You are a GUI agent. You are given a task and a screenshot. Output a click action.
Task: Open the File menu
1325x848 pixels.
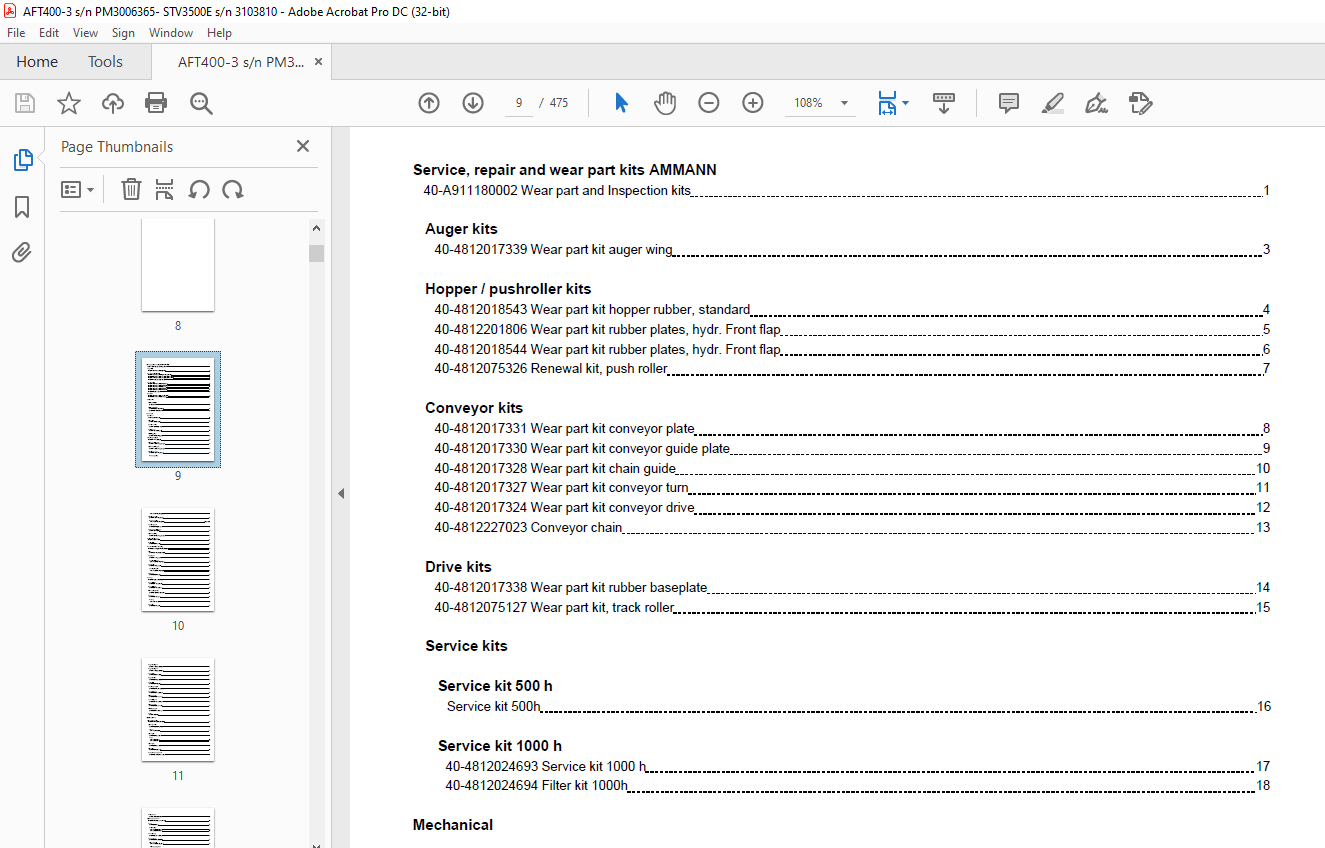(x=16, y=33)
